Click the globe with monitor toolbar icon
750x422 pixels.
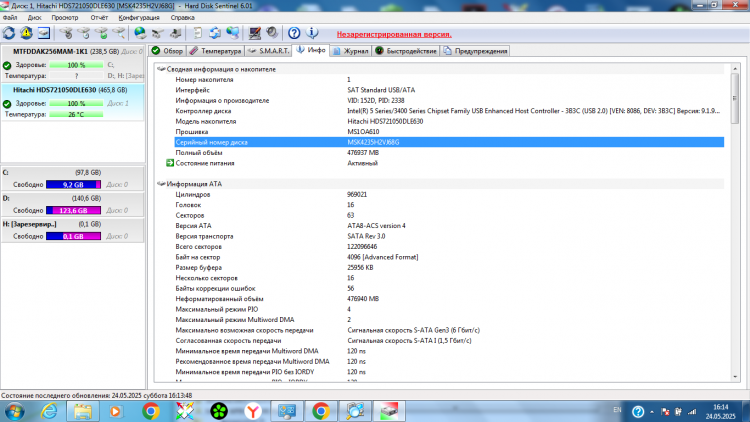[233, 33]
